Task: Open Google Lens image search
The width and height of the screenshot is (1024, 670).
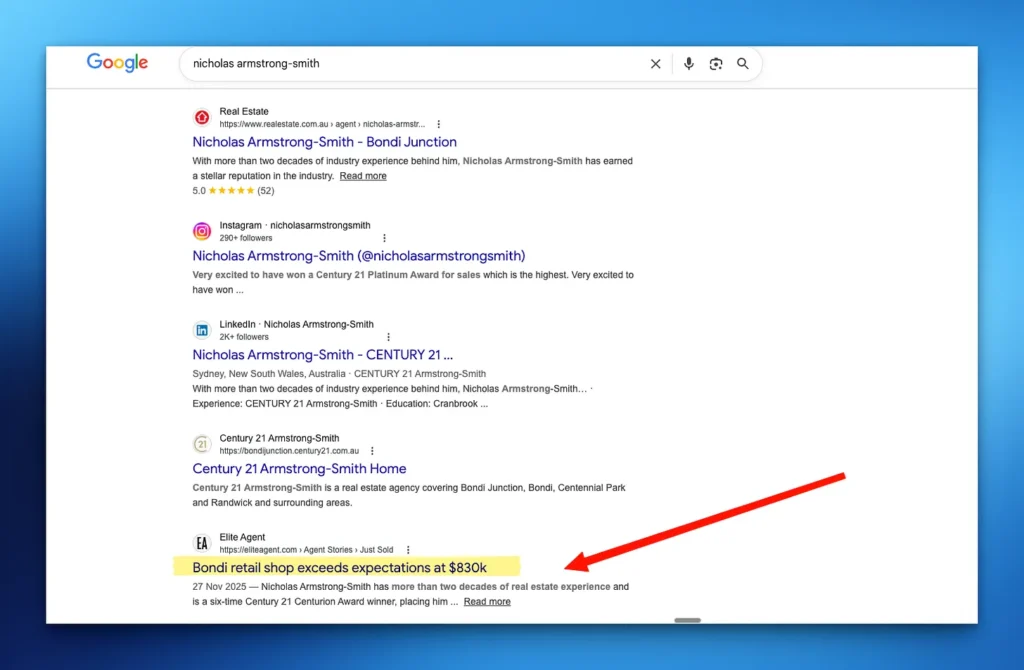Action: click(716, 64)
